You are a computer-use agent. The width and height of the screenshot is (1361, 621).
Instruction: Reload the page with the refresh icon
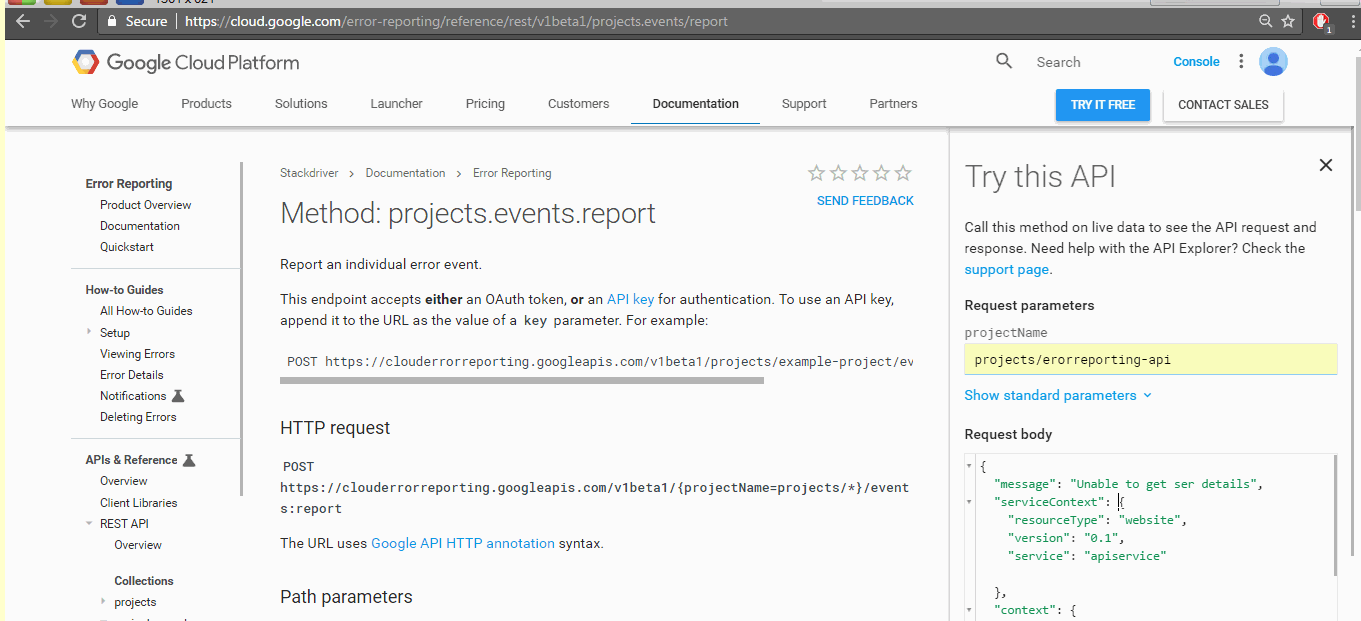click(81, 21)
